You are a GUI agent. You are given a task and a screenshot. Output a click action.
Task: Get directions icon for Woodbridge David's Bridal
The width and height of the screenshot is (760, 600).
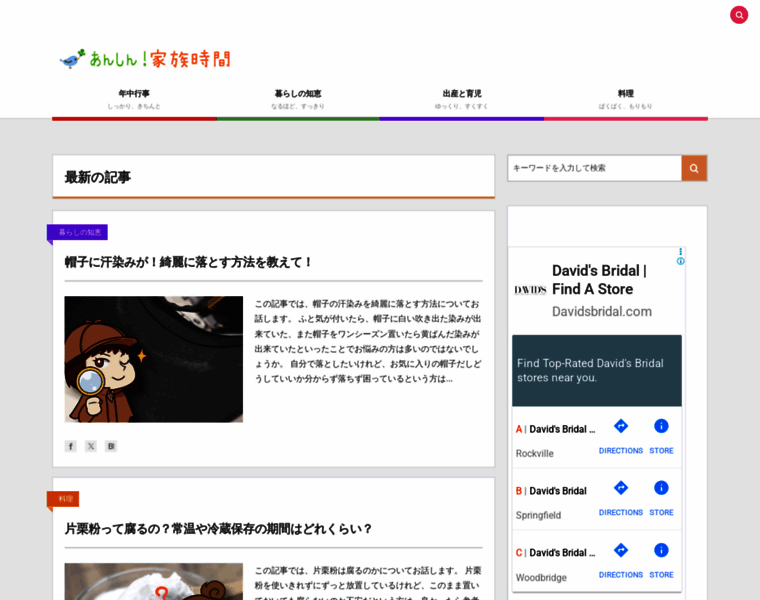(x=621, y=550)
